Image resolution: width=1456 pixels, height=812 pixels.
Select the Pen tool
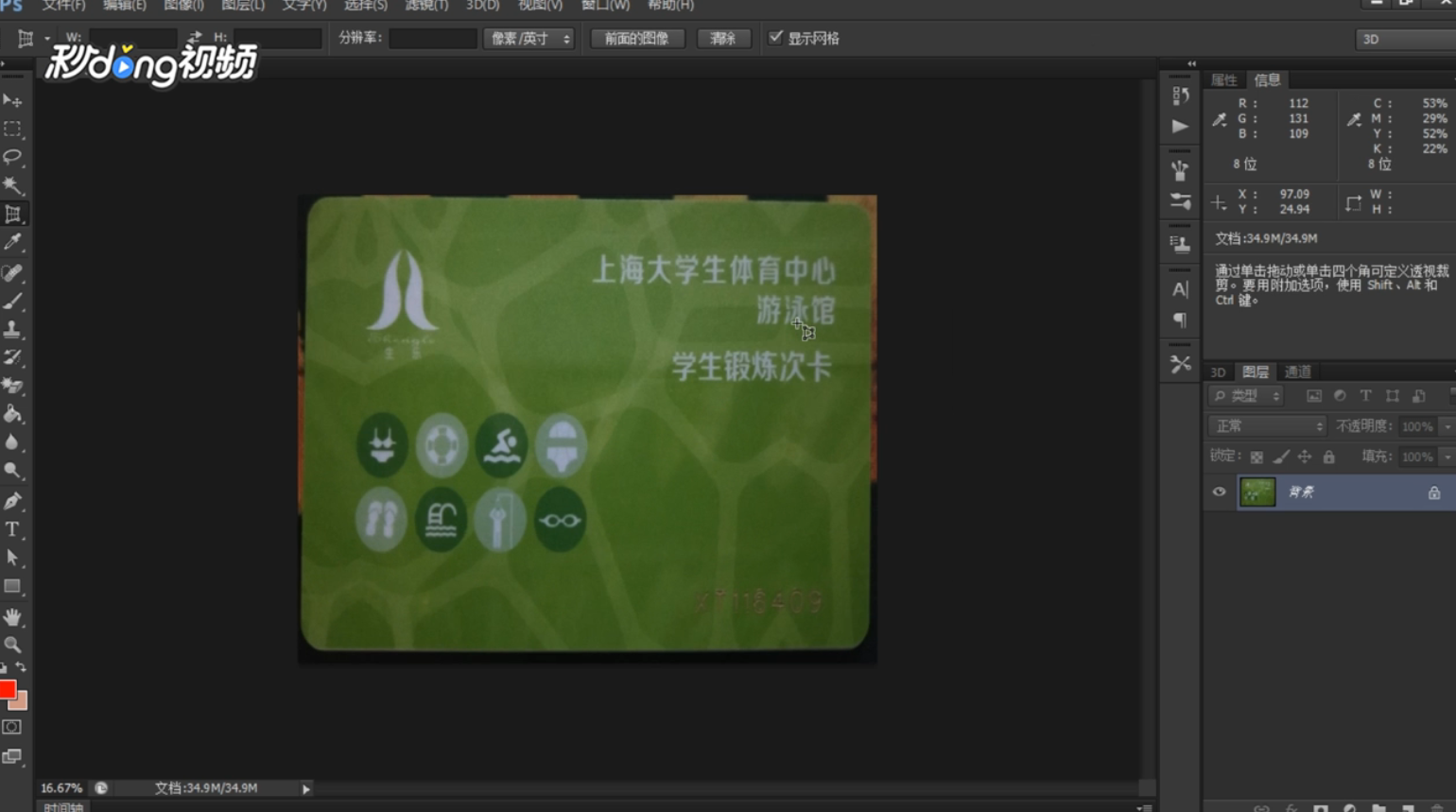[12, 501]
